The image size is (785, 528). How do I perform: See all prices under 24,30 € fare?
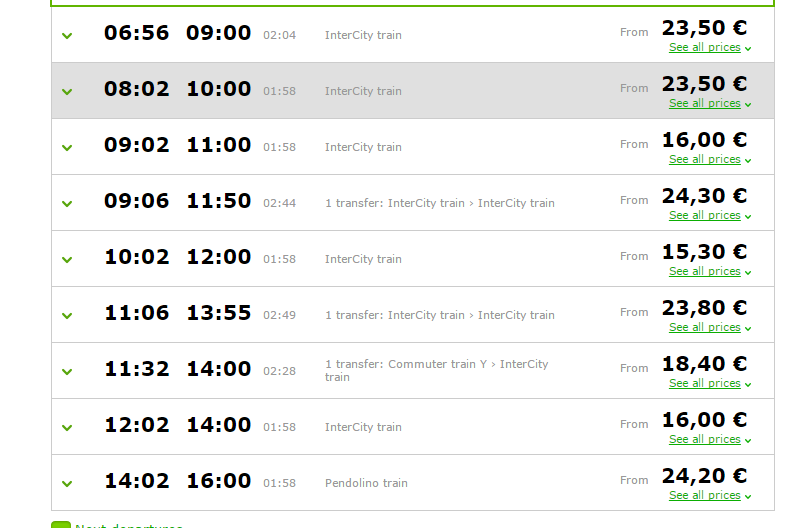(705, 216)
